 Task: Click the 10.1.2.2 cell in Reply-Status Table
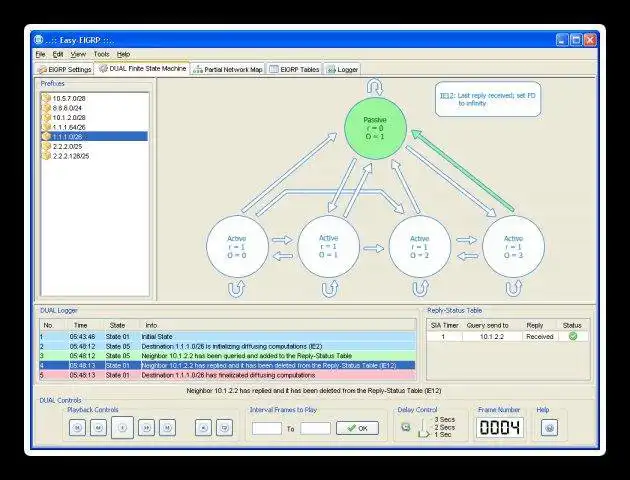[492, 337]
